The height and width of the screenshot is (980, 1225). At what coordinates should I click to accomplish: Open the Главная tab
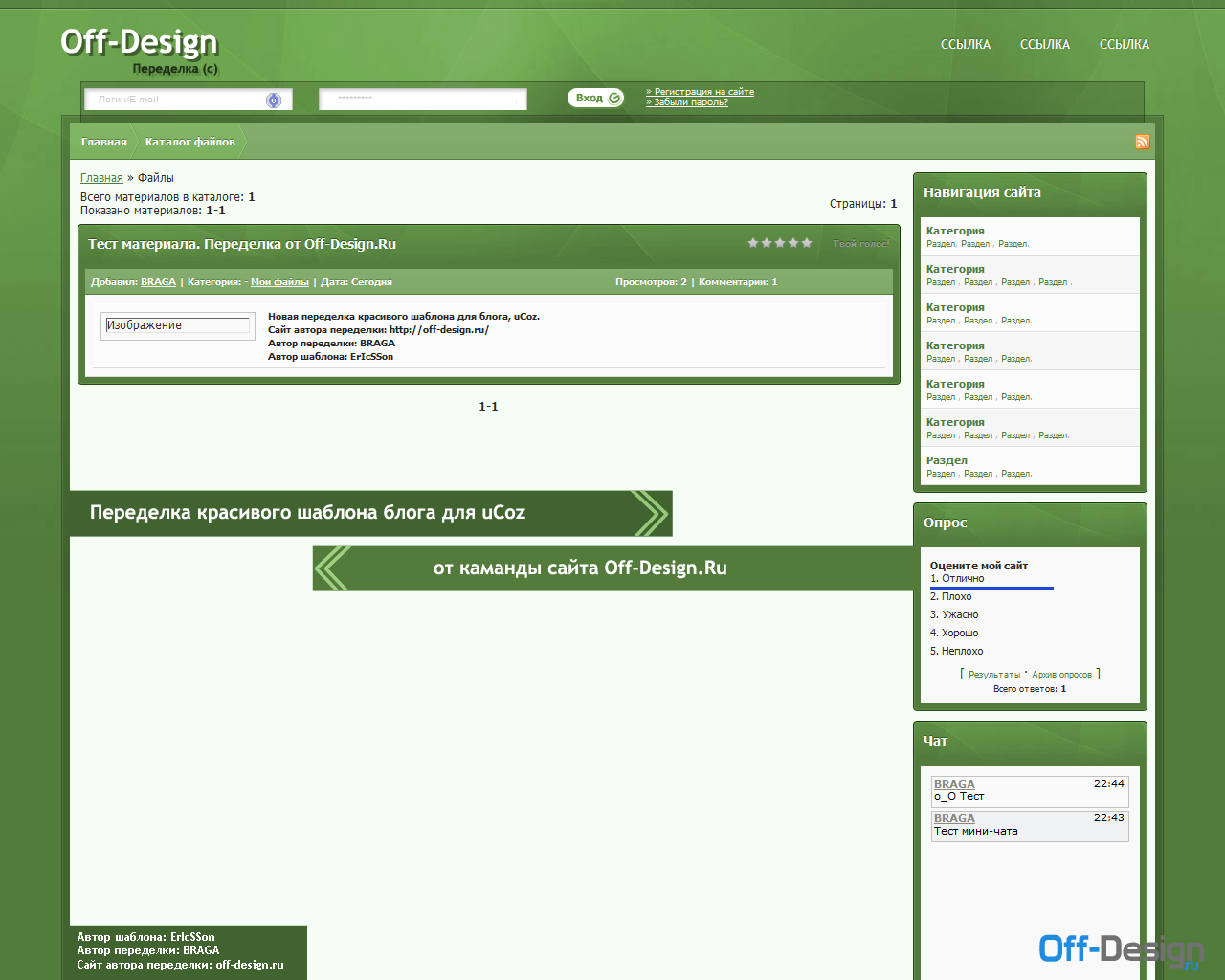point(103,141)
